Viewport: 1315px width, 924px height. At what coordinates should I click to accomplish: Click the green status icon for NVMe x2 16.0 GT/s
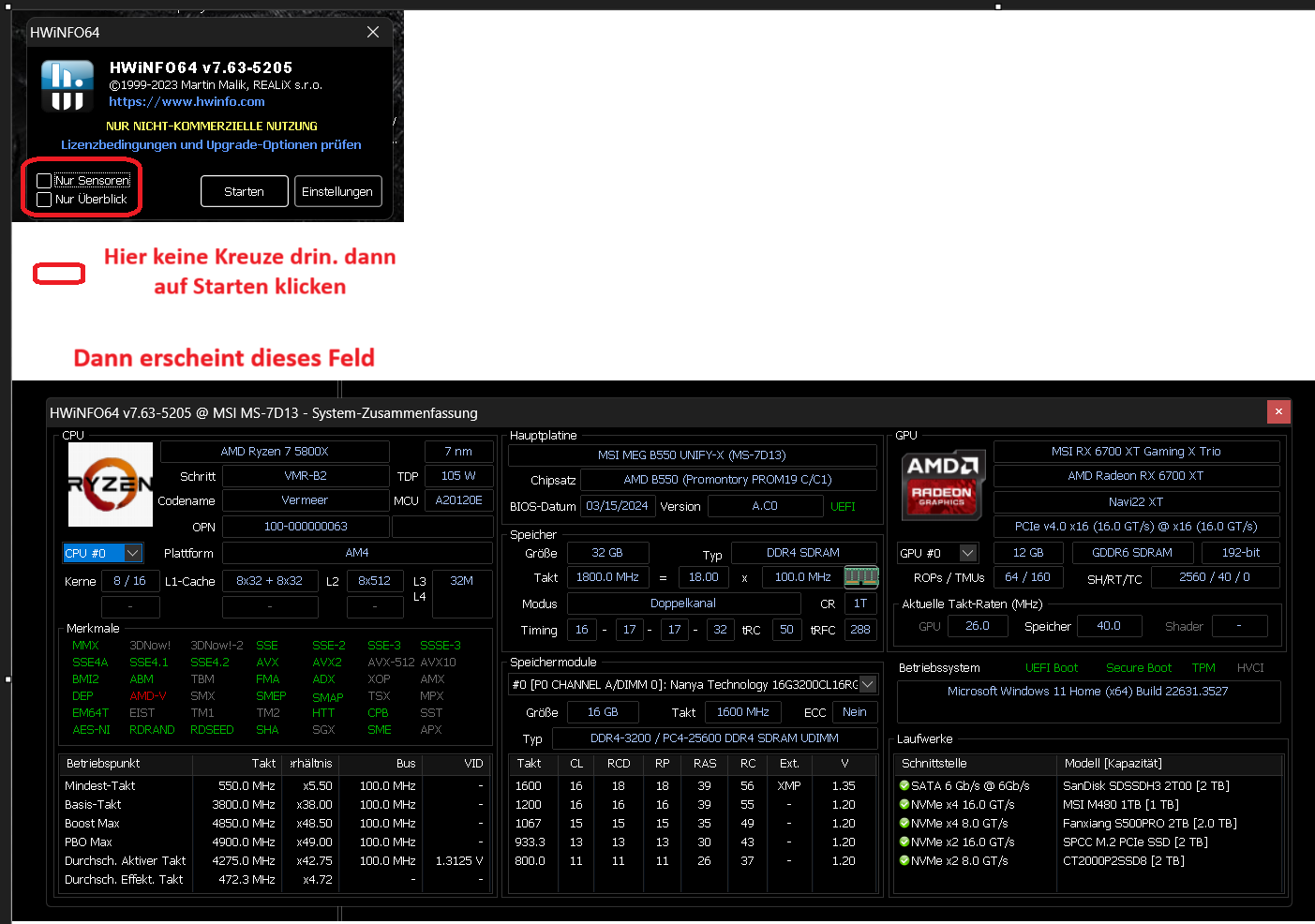click(904, 842)
